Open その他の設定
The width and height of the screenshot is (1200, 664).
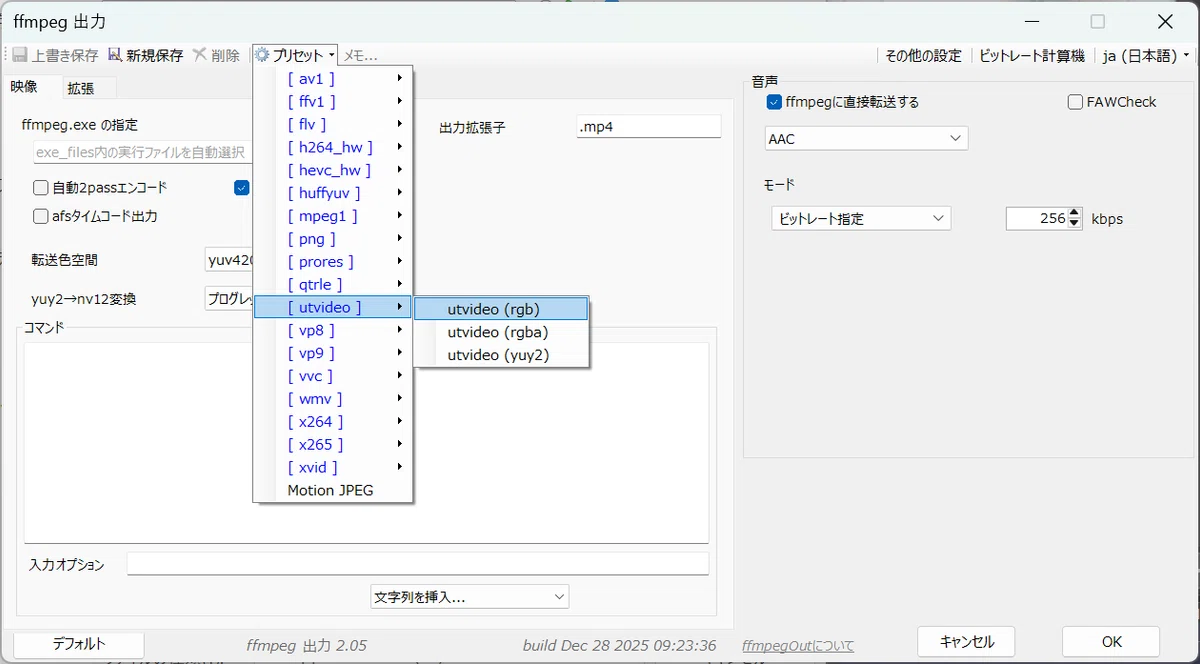(x=923, y=56)
